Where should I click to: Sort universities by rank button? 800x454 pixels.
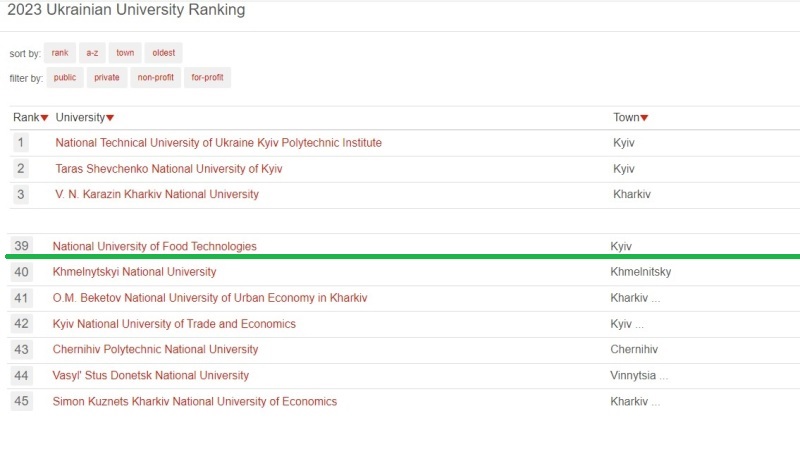click(x=60, y=53)
